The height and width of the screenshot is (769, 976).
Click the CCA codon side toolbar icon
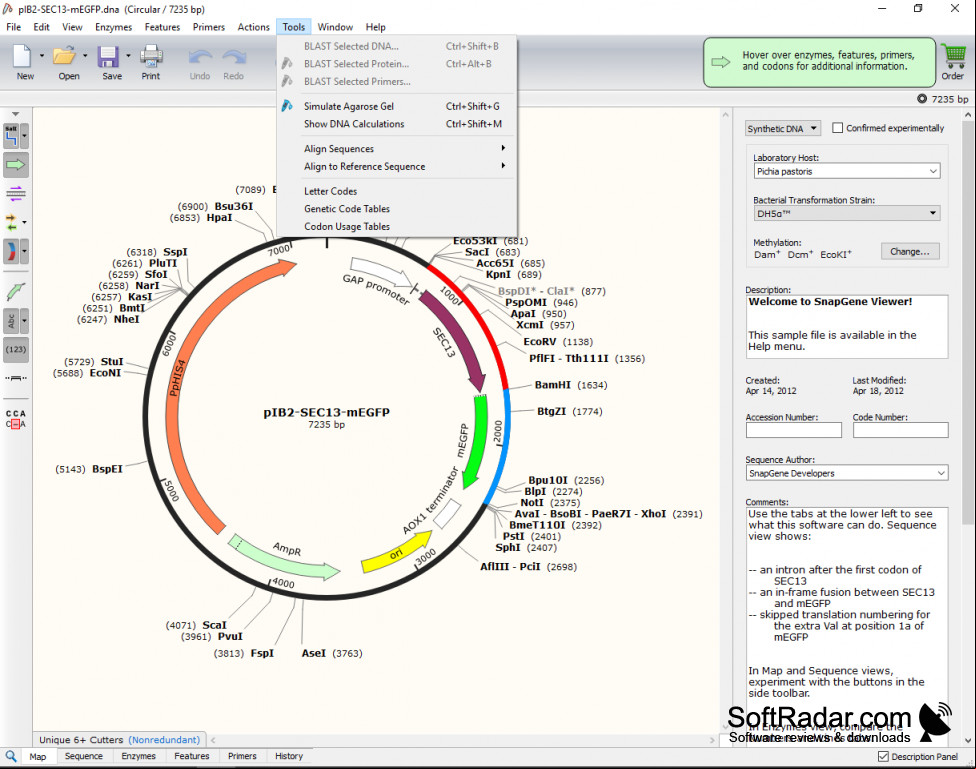[x=16, y=418]
